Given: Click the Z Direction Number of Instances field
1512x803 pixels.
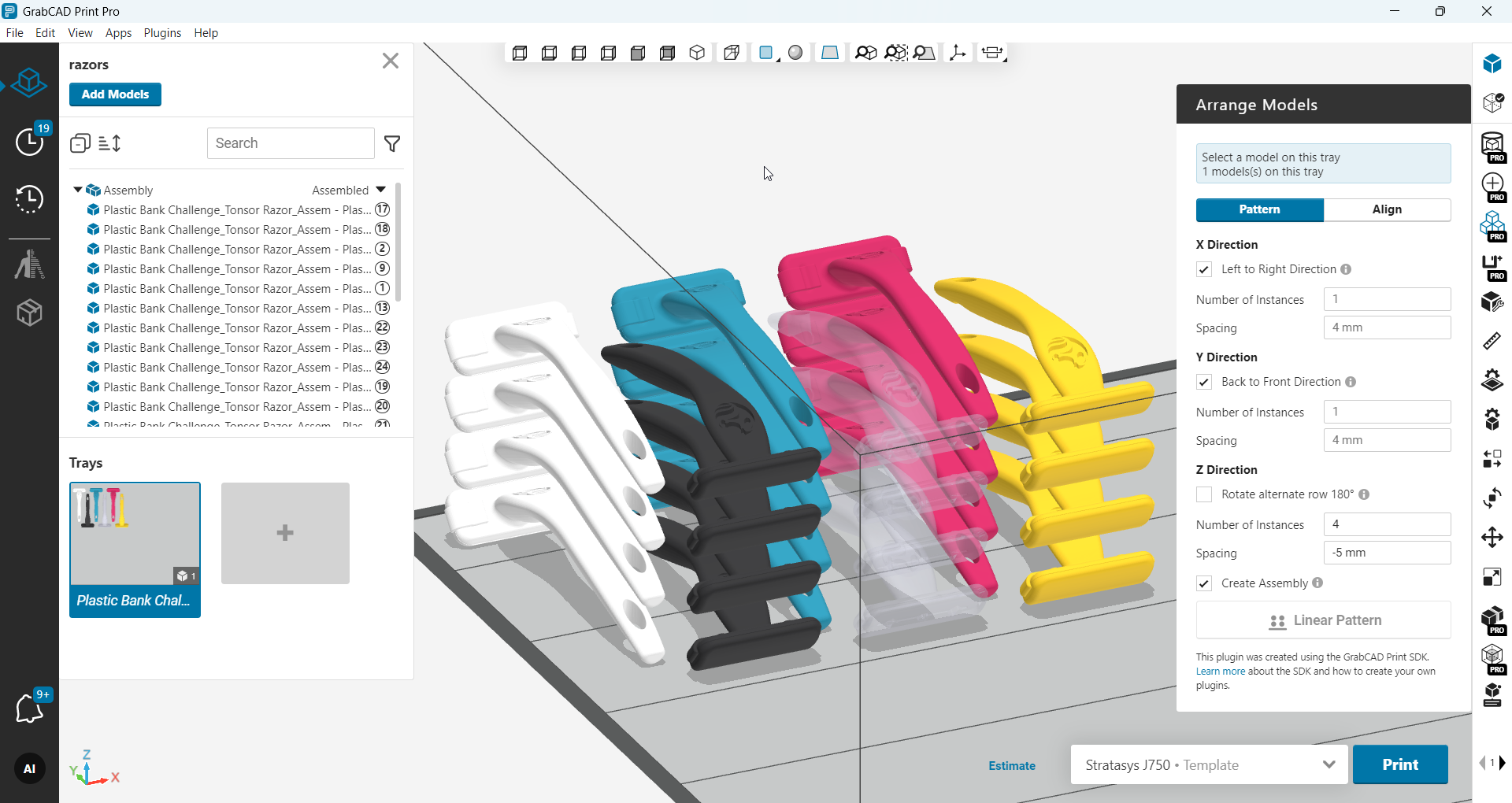Looking at the screenshot, I should coord(1387,524).
